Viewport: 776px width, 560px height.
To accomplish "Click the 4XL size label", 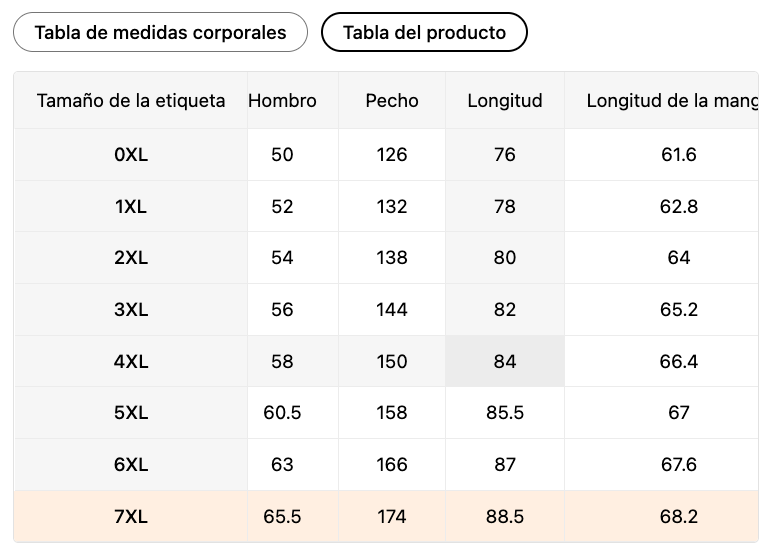I will (x=131, y=362).
